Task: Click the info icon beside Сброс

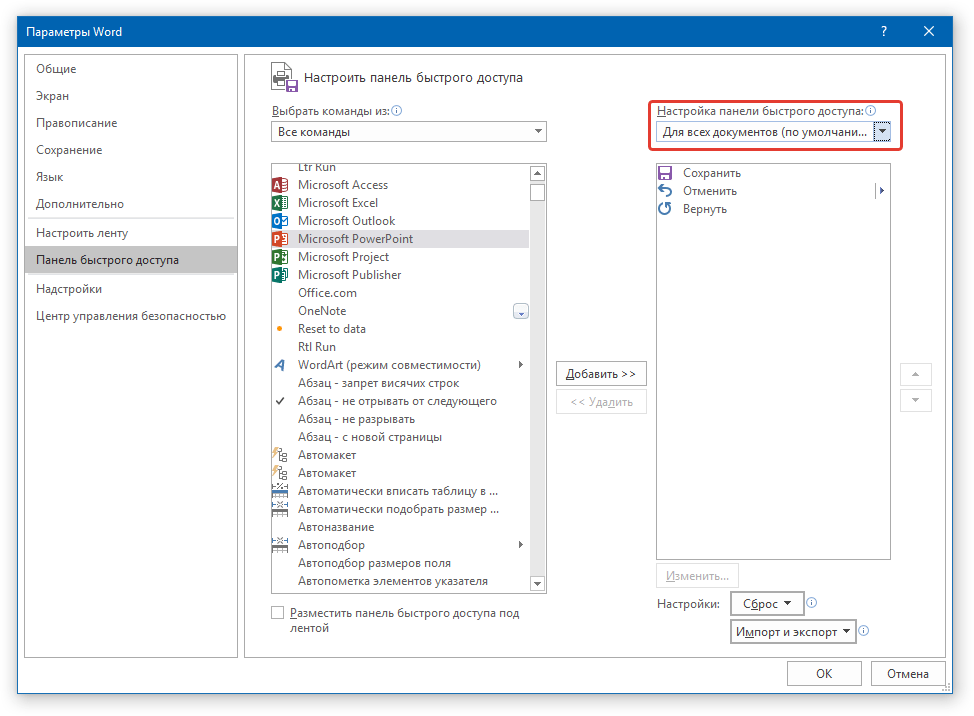Action: point(812,602)
